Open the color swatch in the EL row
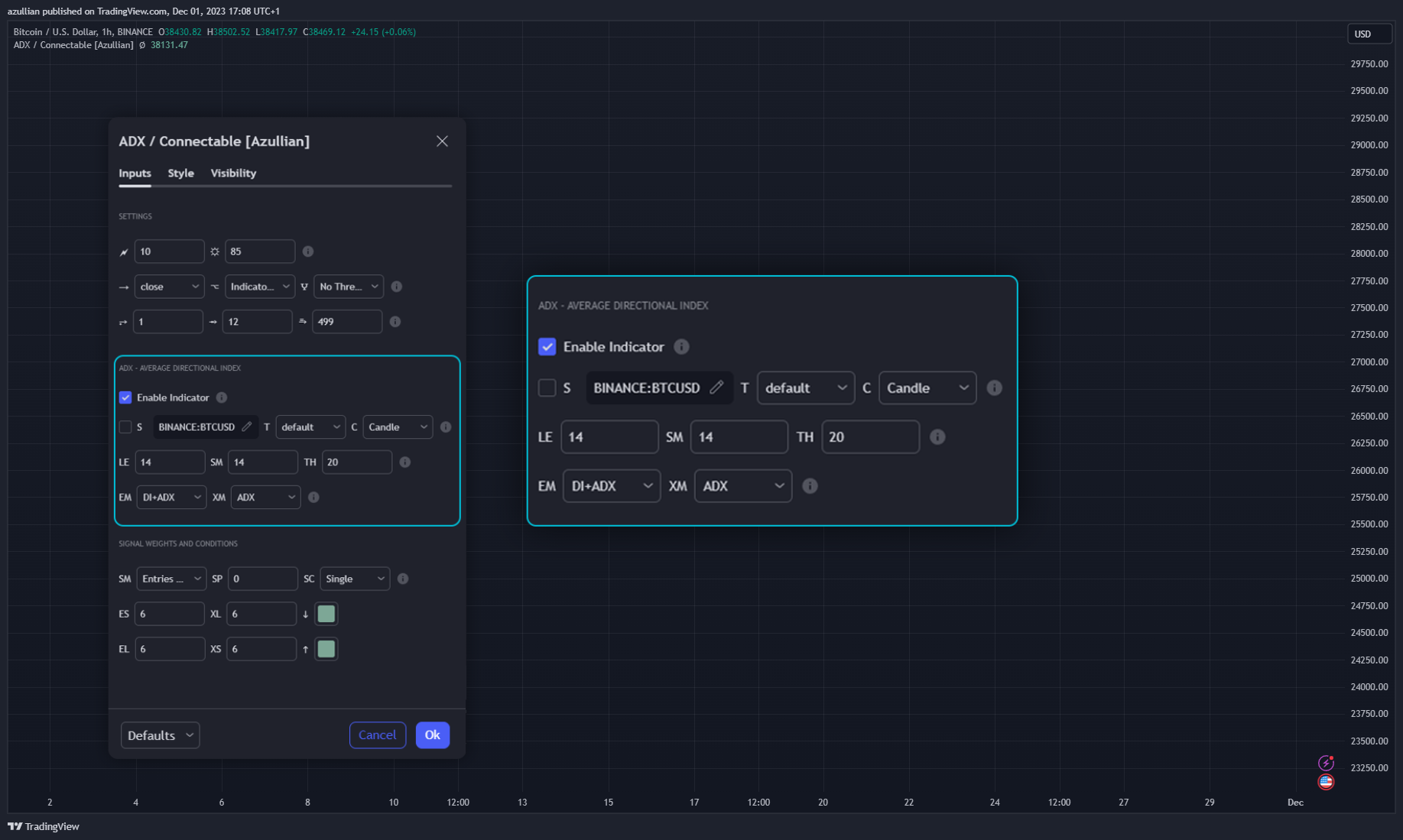 (326, 649)
